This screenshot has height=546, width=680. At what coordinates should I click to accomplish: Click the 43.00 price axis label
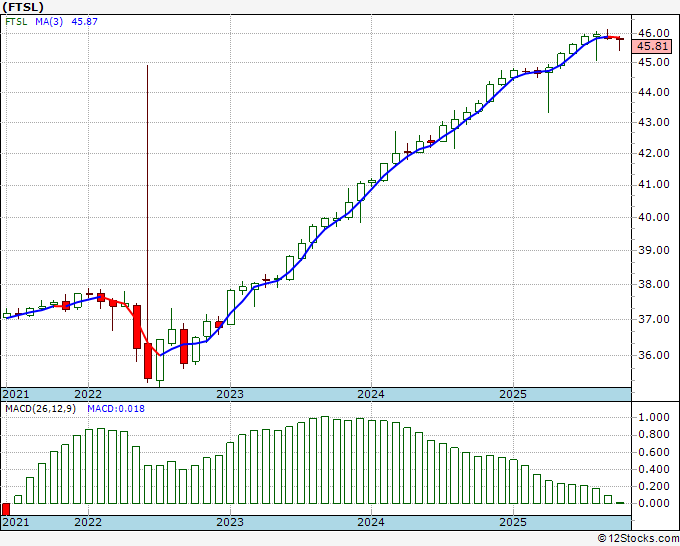(x=654, y=122)
